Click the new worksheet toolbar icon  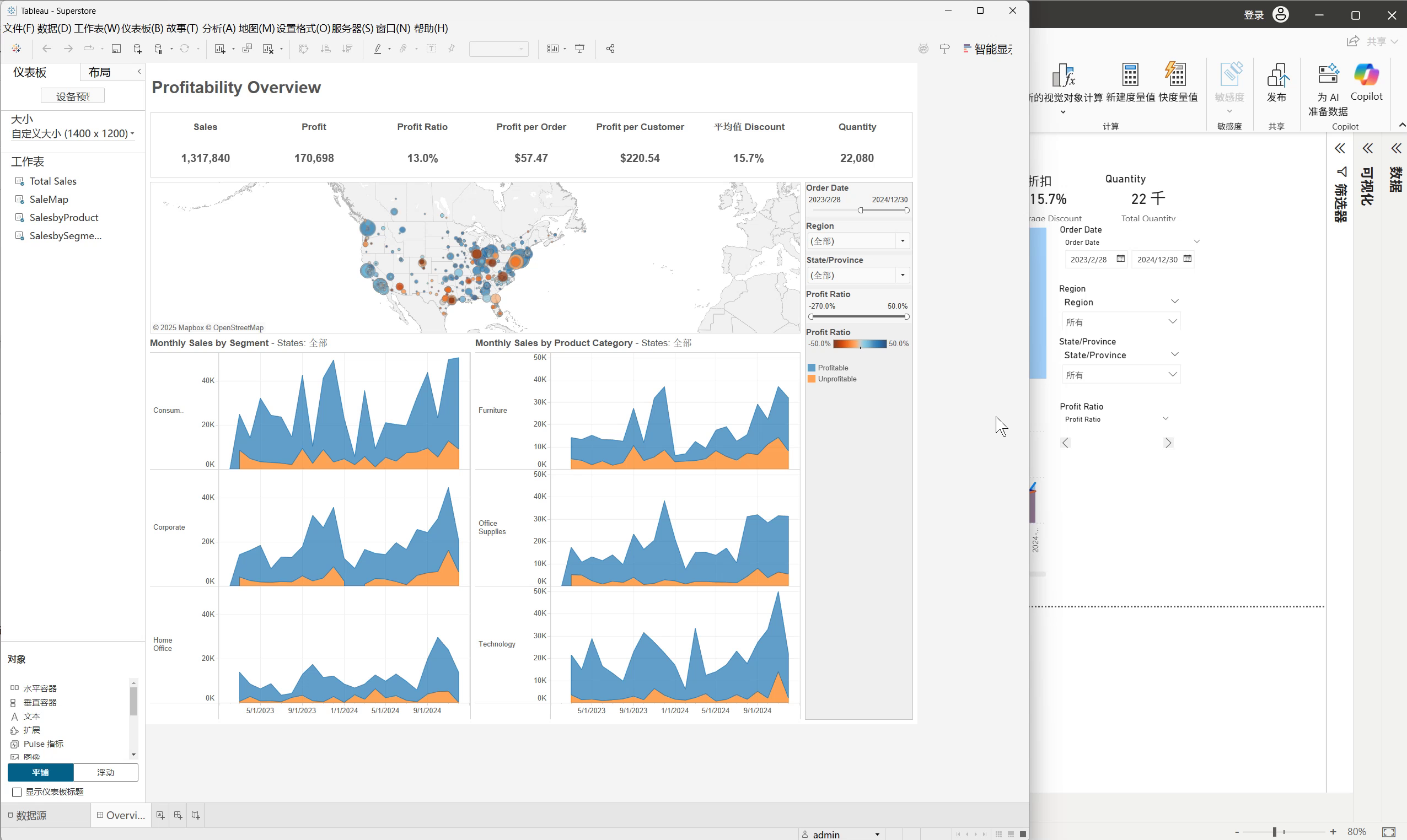[219, 49]
